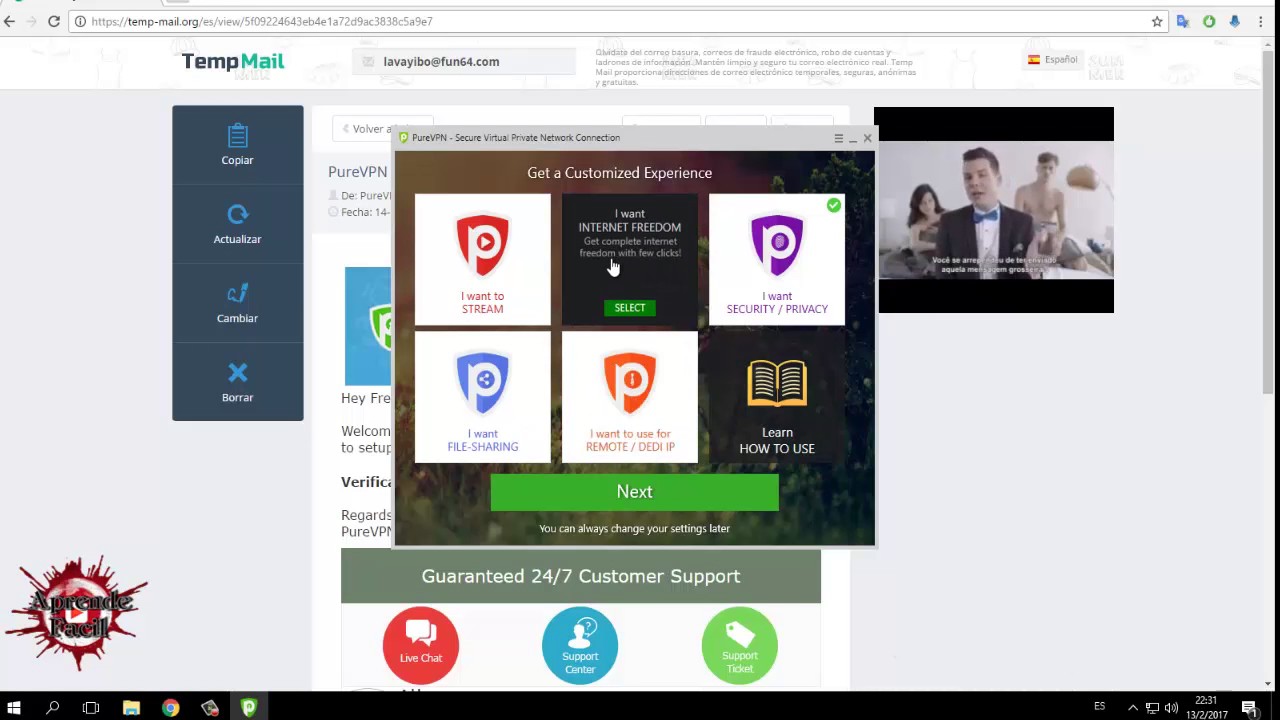Open the Español language selector
Image resolution: width=1280 pixels, height=720 pixels.
pos(1052,60)
